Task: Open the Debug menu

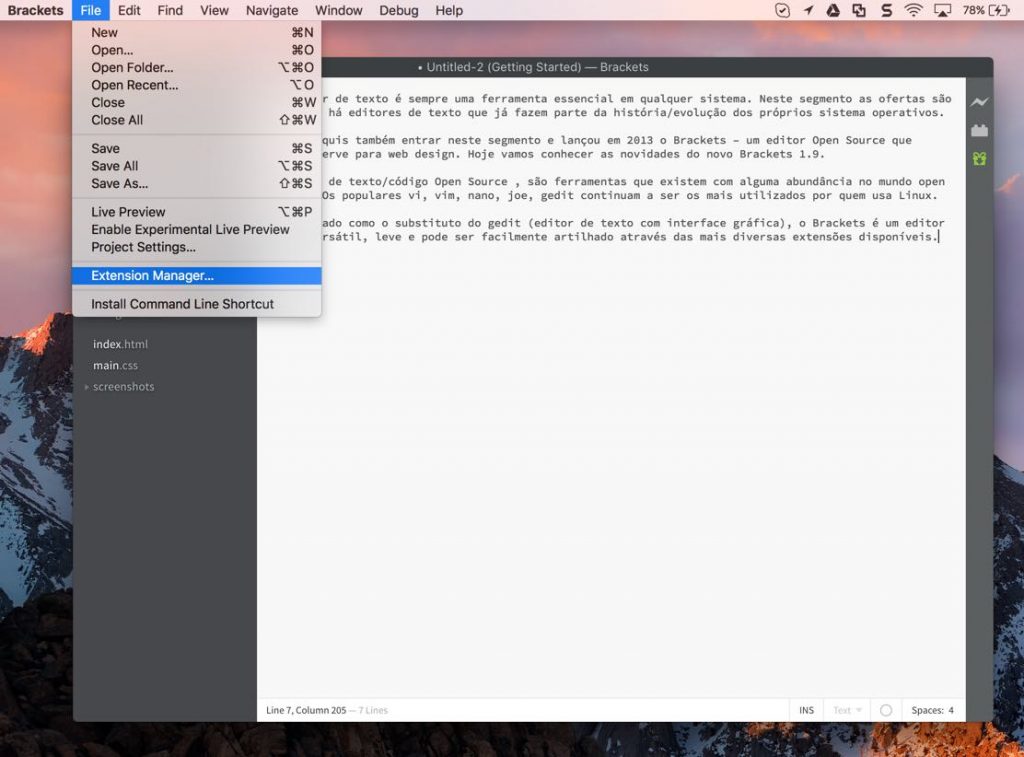Action: coord(398,11)
